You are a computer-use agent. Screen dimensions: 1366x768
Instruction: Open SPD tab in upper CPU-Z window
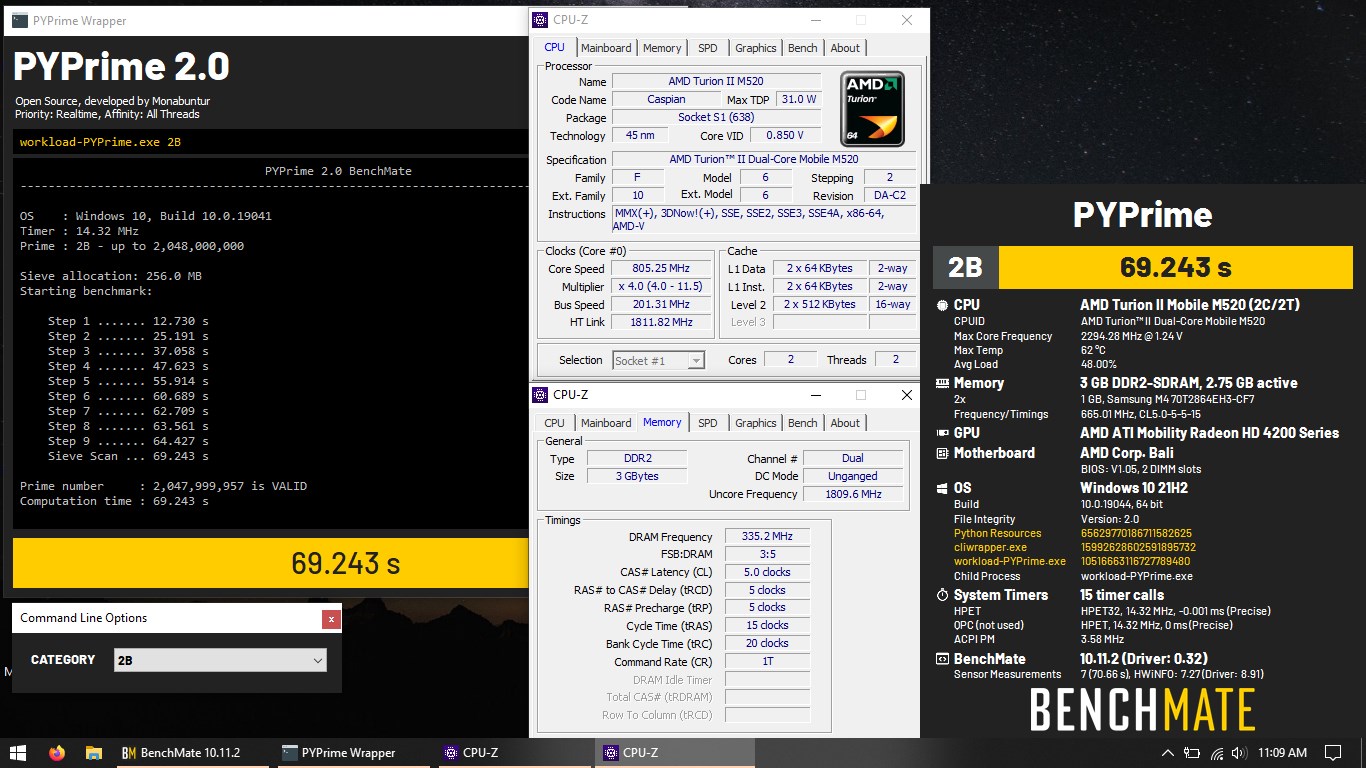tap(708, 48)
